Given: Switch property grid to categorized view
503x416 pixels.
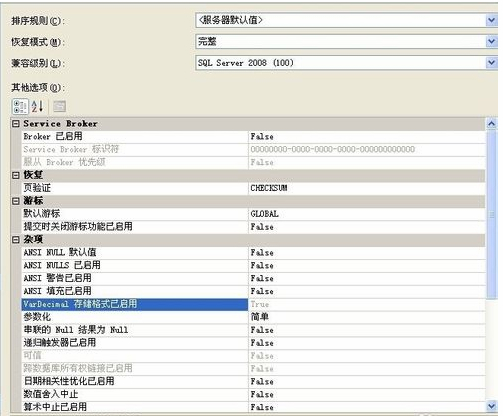Looking at the screenshot, I should (20, 107).
